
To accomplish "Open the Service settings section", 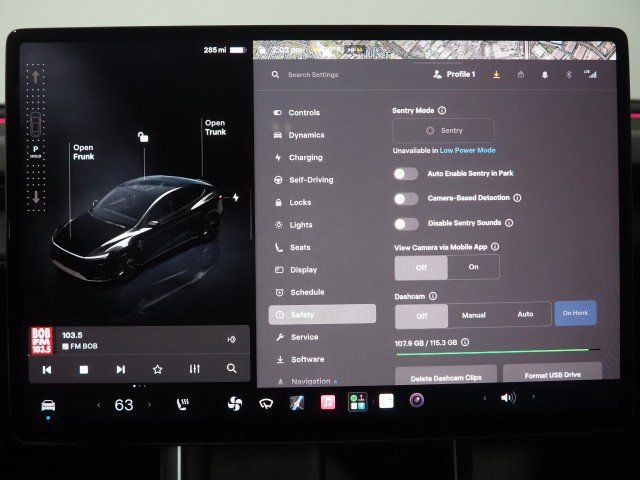I will coord(298,337).
